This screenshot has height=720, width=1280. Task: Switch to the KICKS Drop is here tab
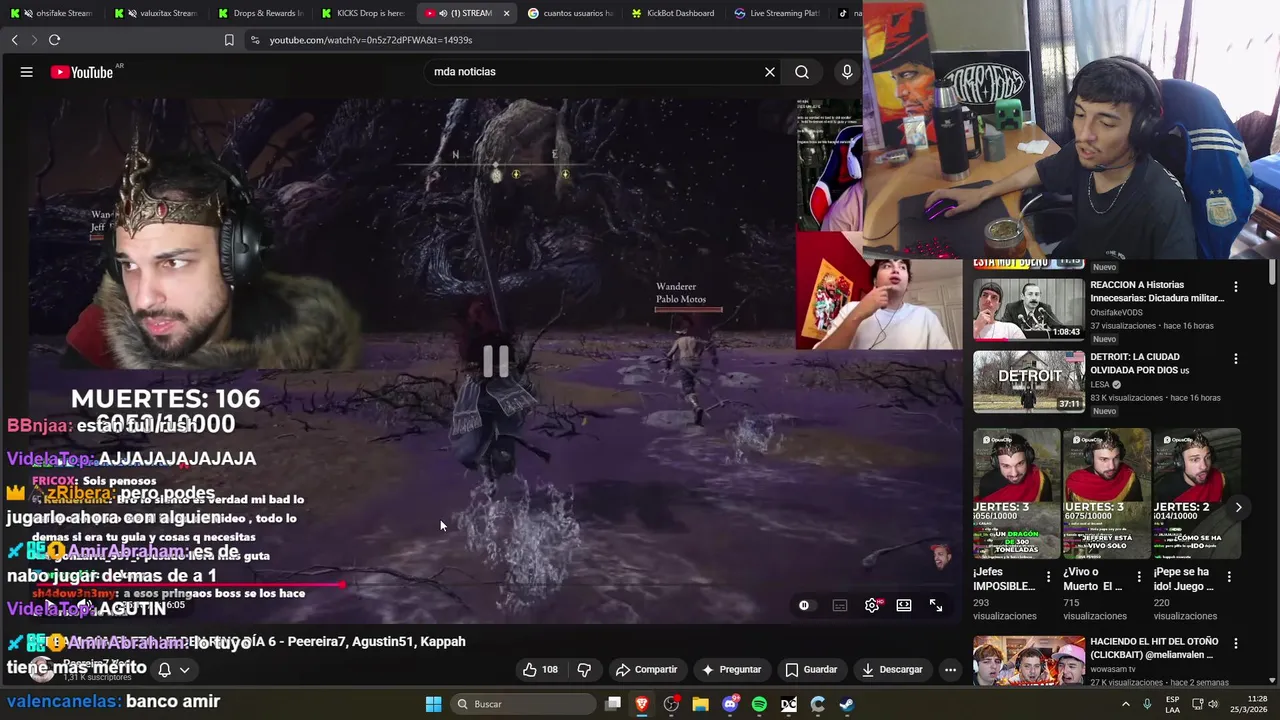(x=365, y=13)
